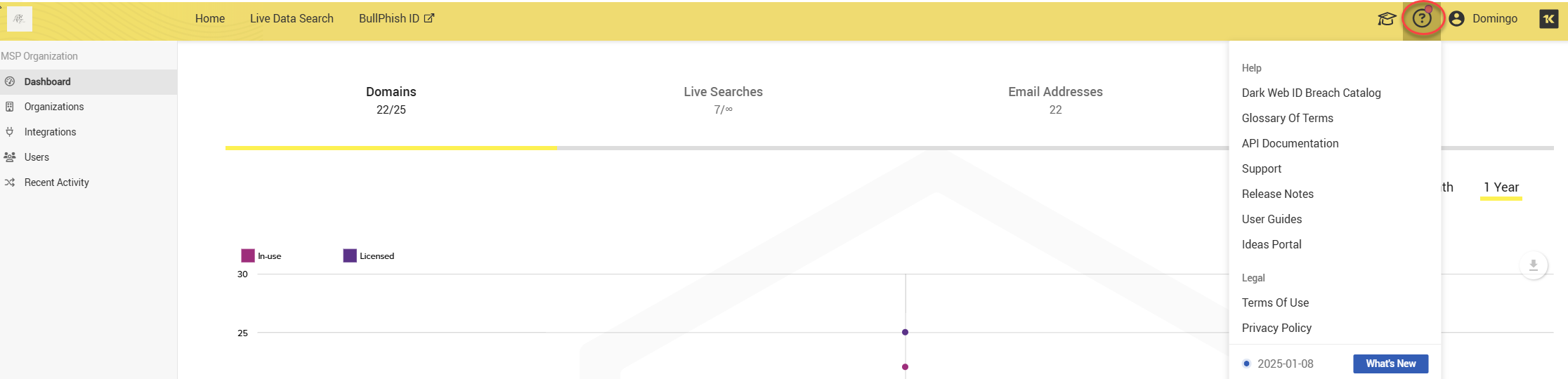Screen dimensions: 1568x379
Task: Toggle the Licensed legend series
Action: point(368,256)
